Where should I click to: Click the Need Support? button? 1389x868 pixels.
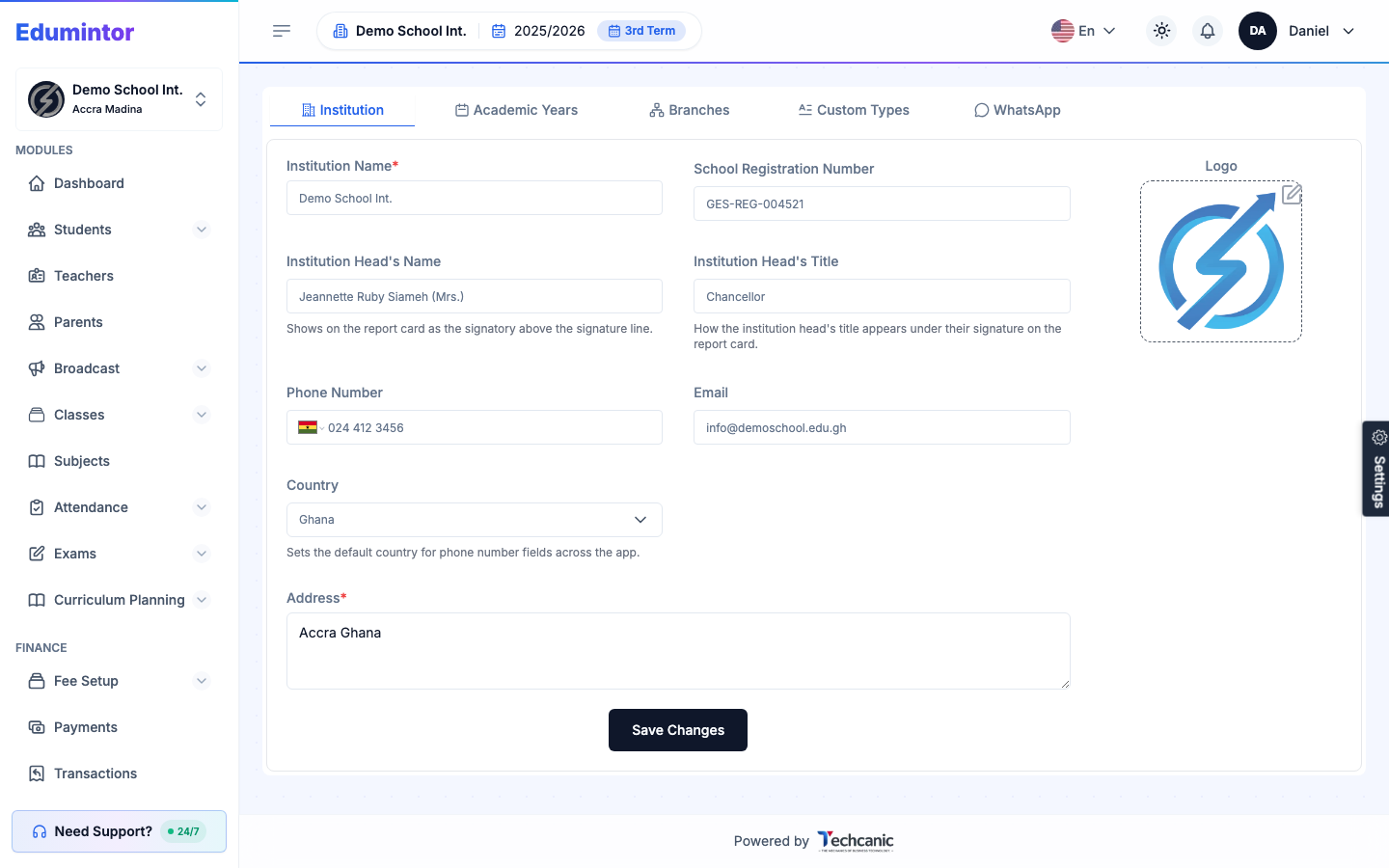119,831
